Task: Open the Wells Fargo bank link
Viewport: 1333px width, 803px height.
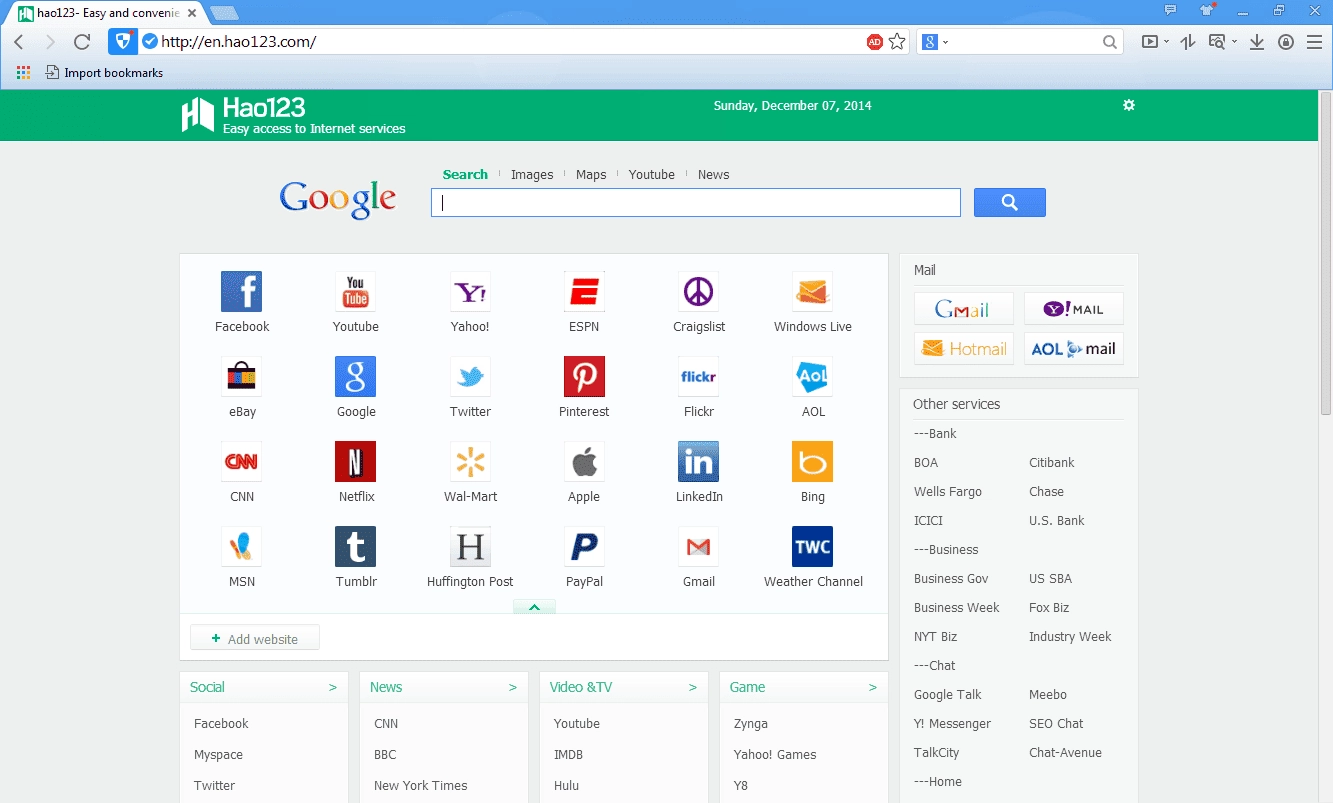Action: click(948, 491)
